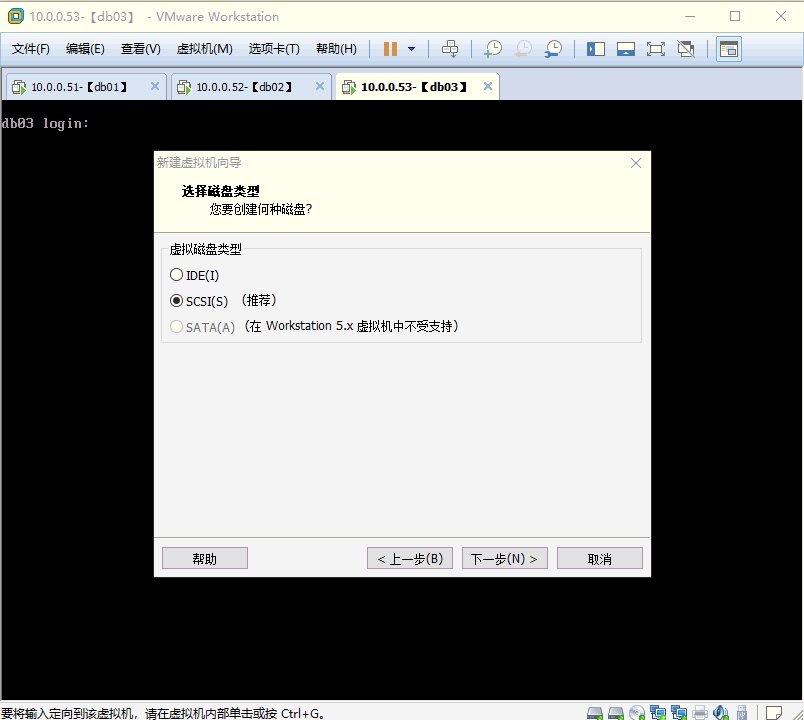Screen dimensions: 804x720
Task: Open the 虚拟机(M) menu
Action: (204, 49)
